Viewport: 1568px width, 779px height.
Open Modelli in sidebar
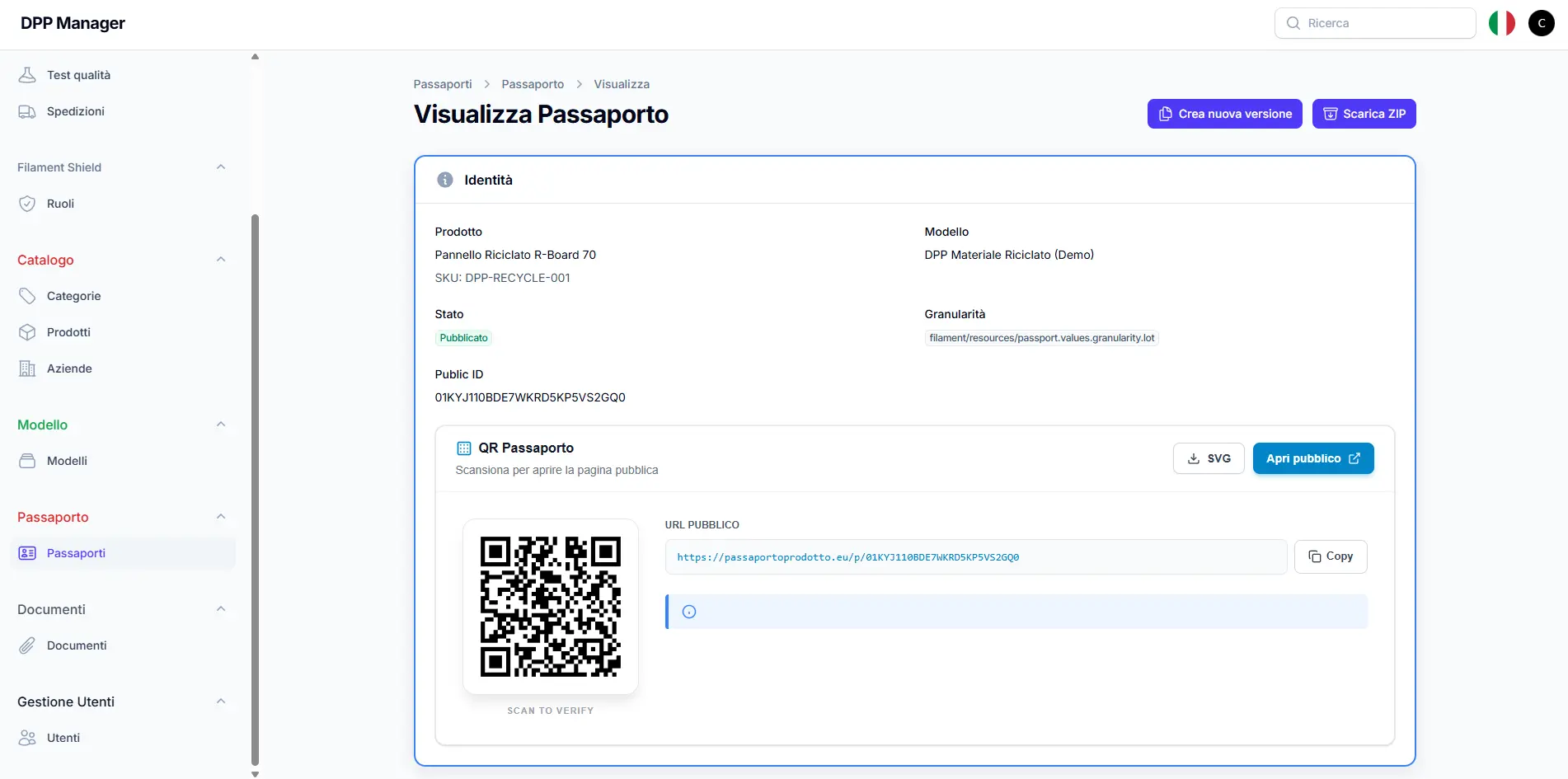pyautogui.click(x=123, y=461)
